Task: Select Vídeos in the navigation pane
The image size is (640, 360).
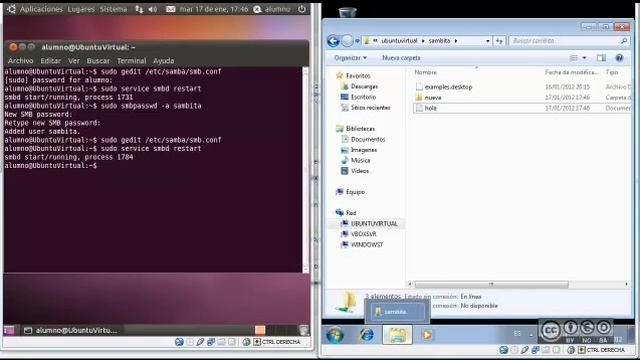Action: coord(355,171)
